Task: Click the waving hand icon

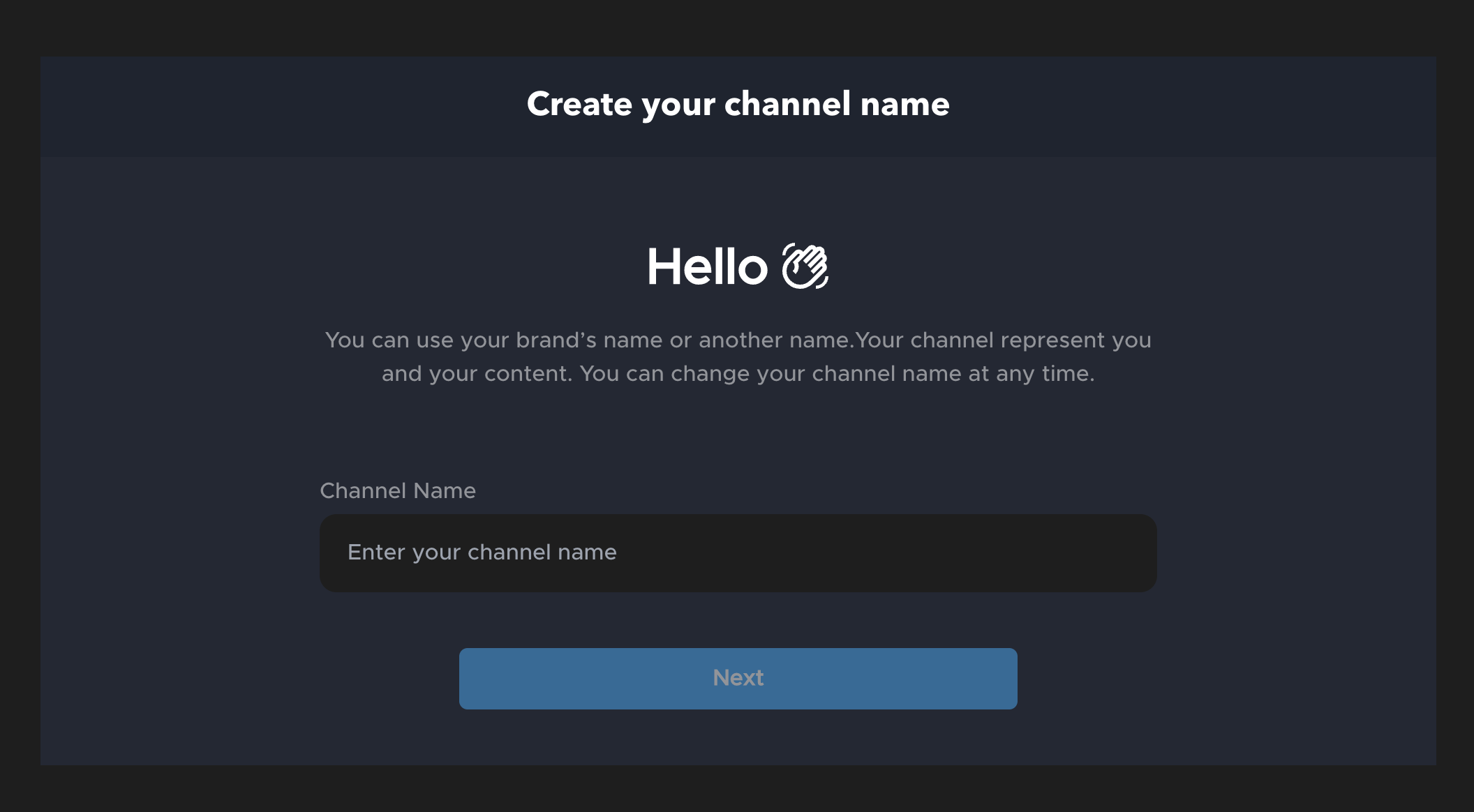Action: point(805,266)
